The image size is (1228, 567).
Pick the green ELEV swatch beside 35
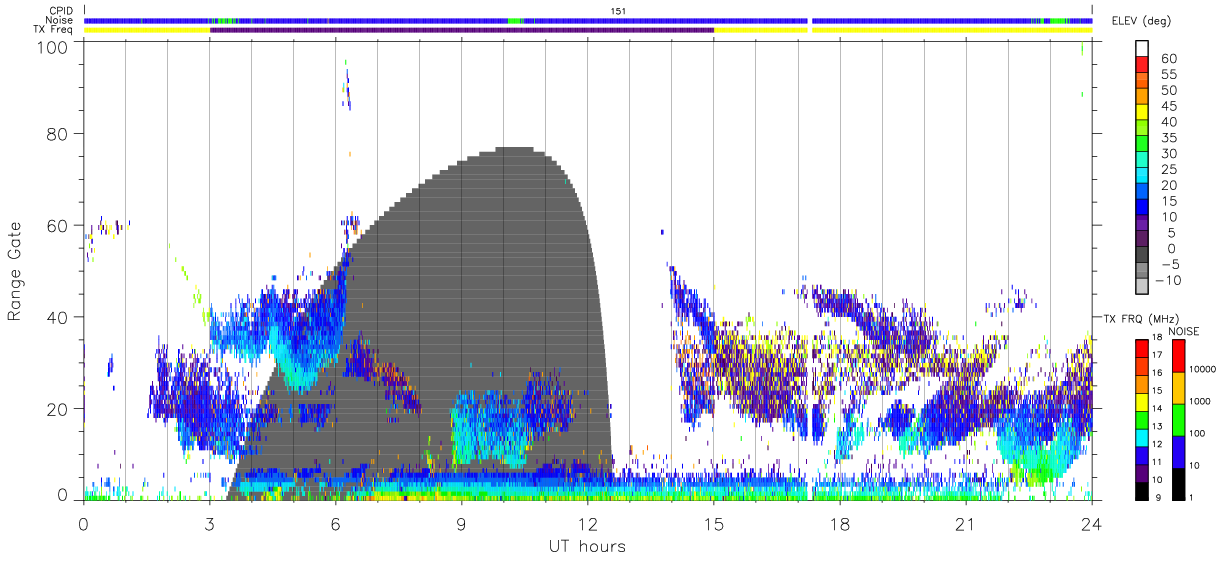click(1141, 145)
